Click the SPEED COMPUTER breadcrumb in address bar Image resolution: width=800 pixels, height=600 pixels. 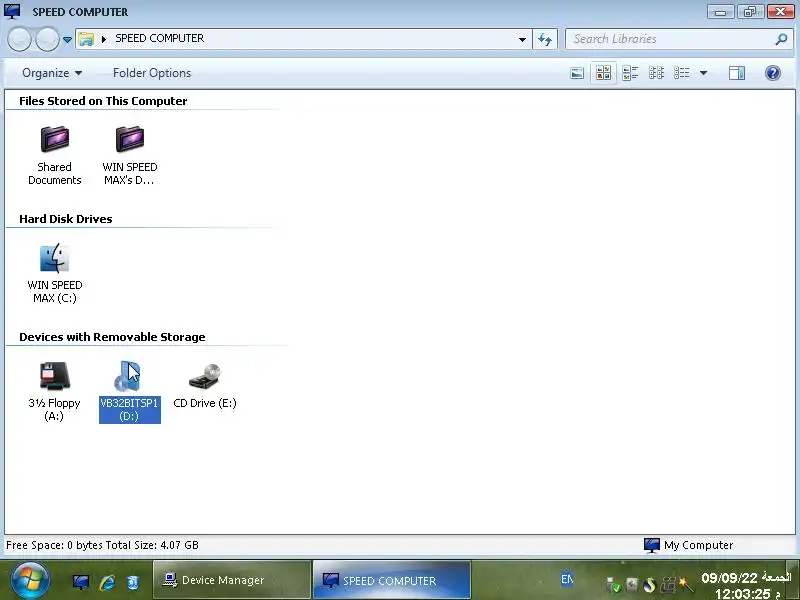click(x=160, y=38)
